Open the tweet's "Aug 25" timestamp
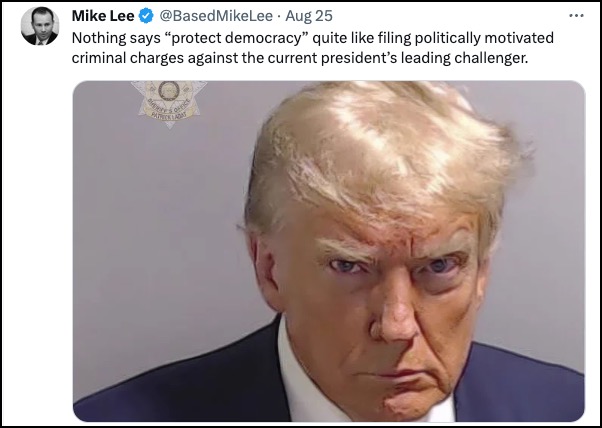 (x=309, y=16)
